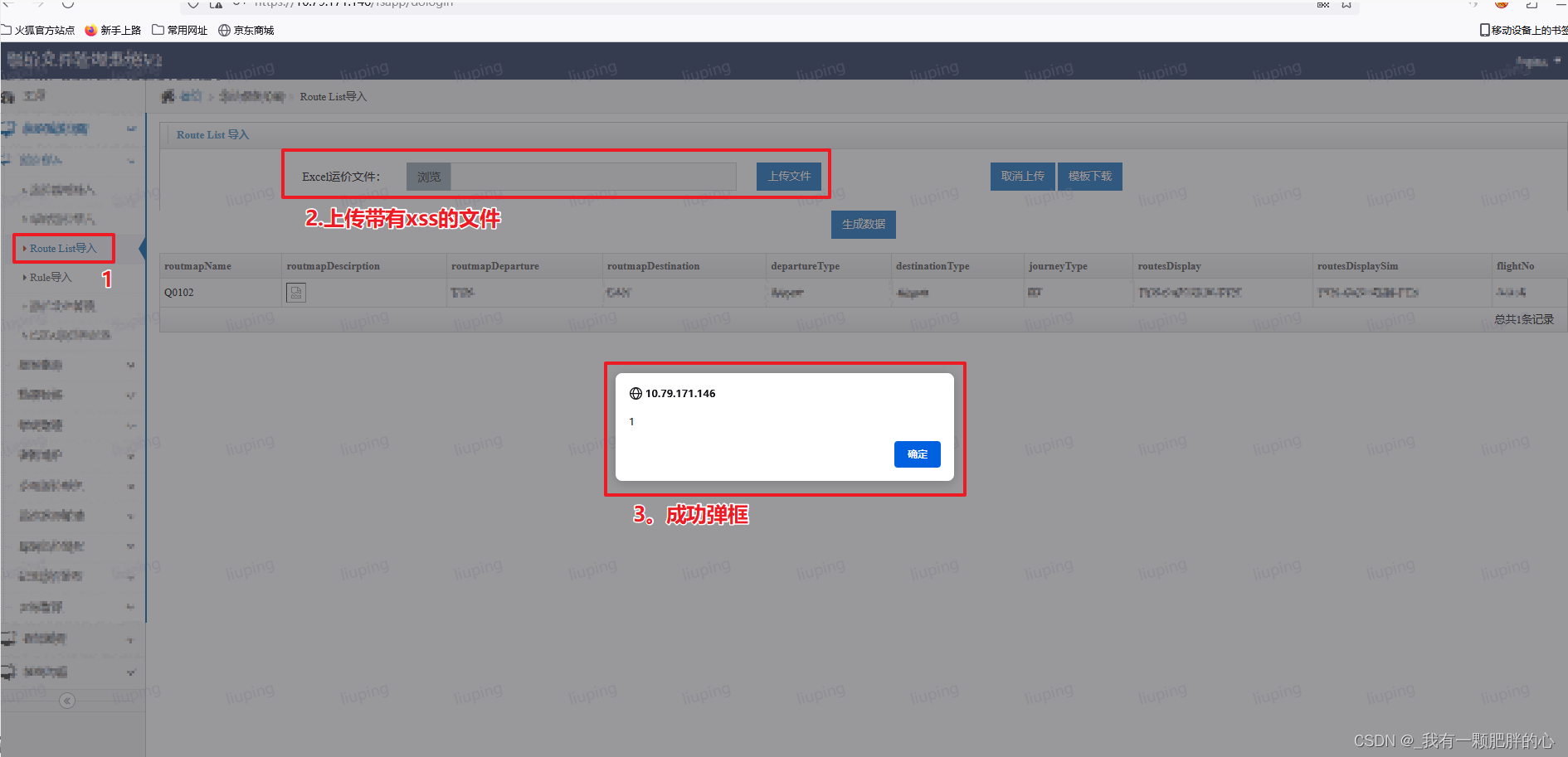Collapse the sidebar using the « icon
Viewport: 1568px width, 757px height.
67,701
